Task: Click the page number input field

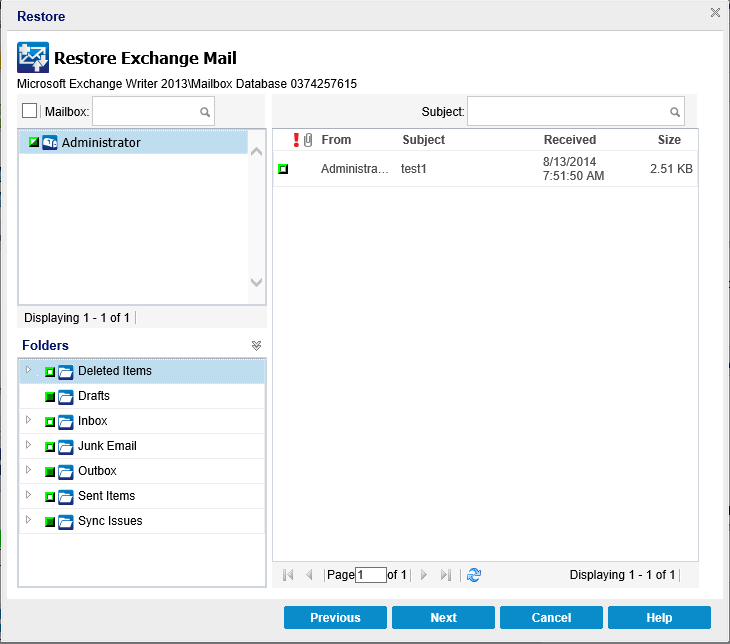Action: click(x=370, y=575)
